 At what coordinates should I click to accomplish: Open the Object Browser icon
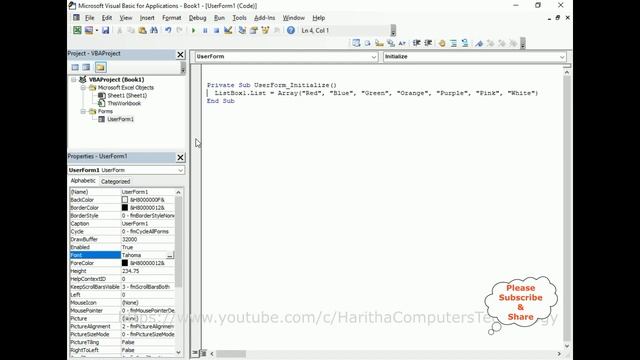[x=265, y=30]
